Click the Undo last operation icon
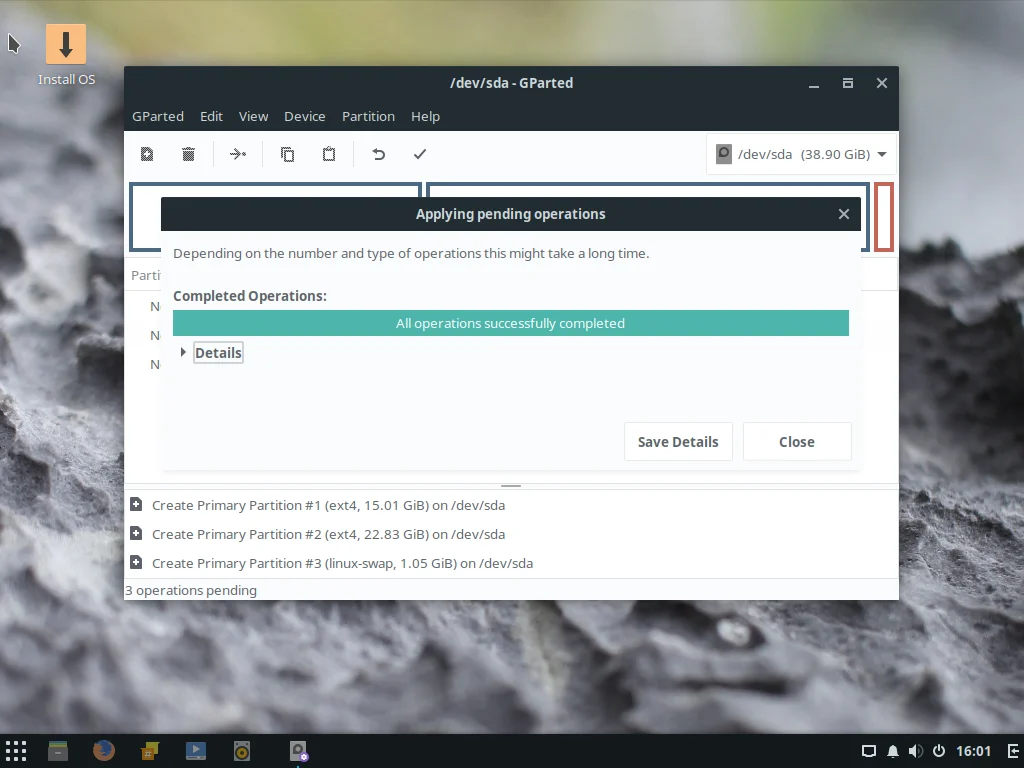This screenshot has width=1024, height=768. click(x=379, y=154)
